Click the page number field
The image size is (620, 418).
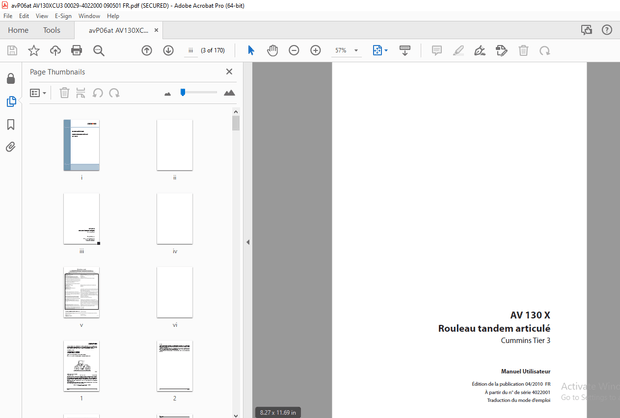(x=191, y=51)
